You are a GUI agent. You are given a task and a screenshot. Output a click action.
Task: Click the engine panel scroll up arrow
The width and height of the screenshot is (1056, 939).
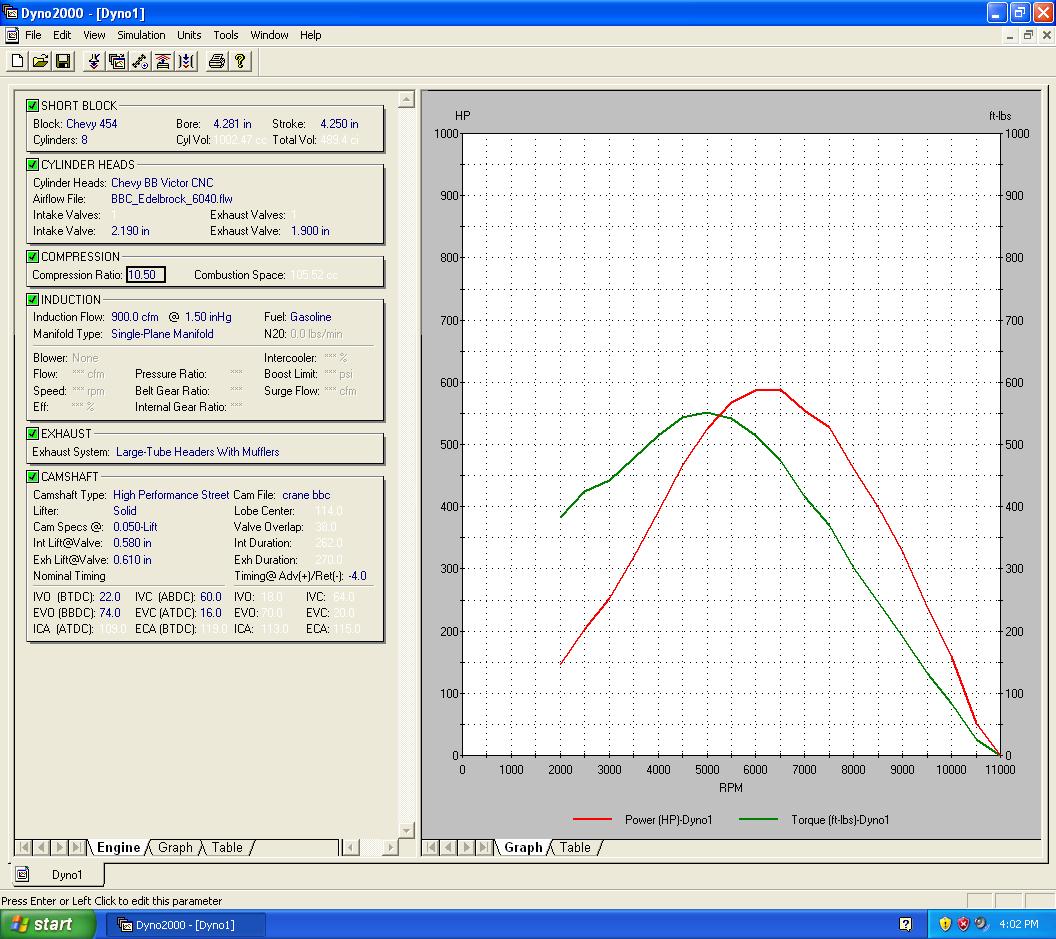coord(406,100)
